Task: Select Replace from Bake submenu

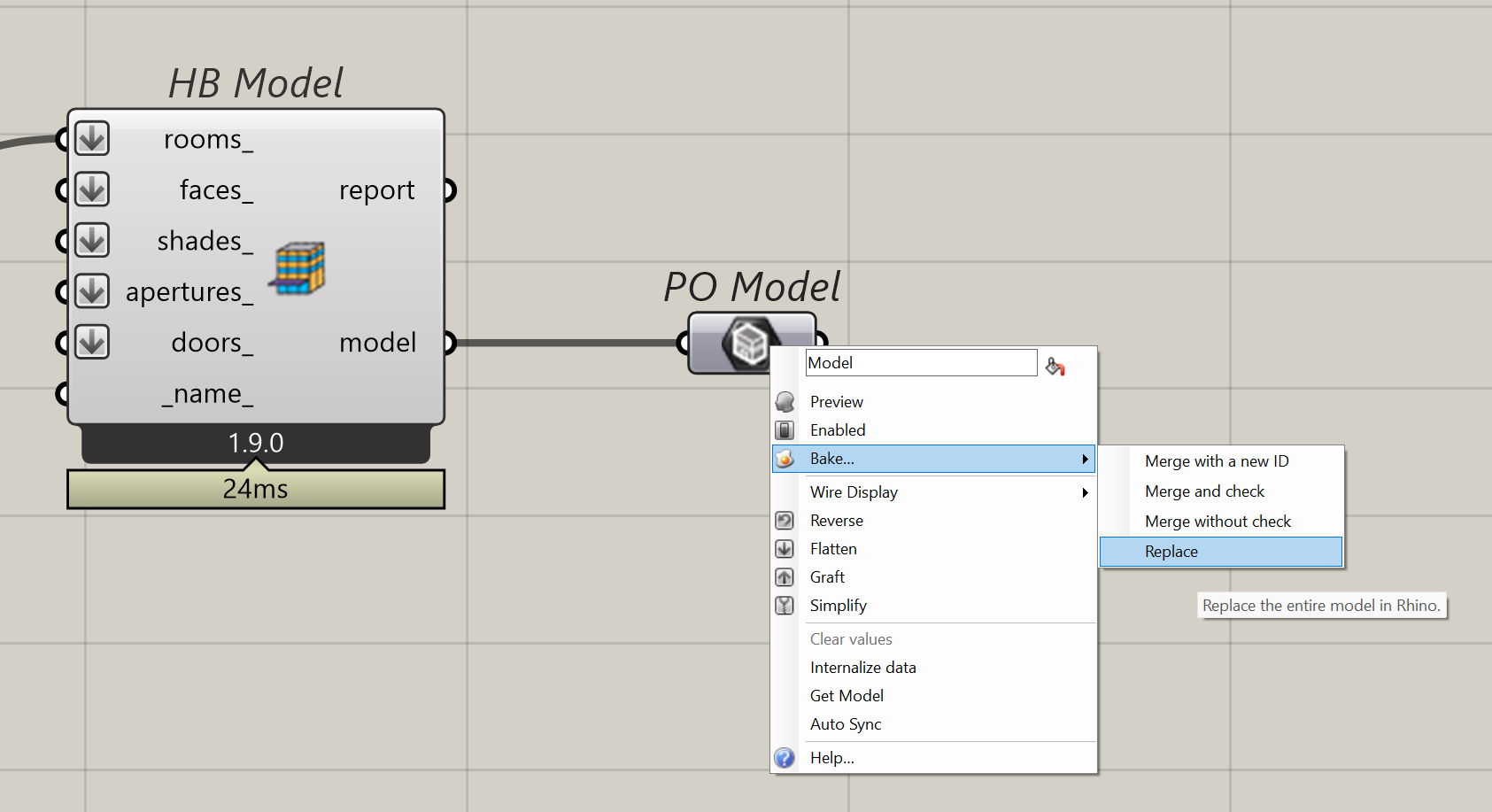Action: 1171,552
